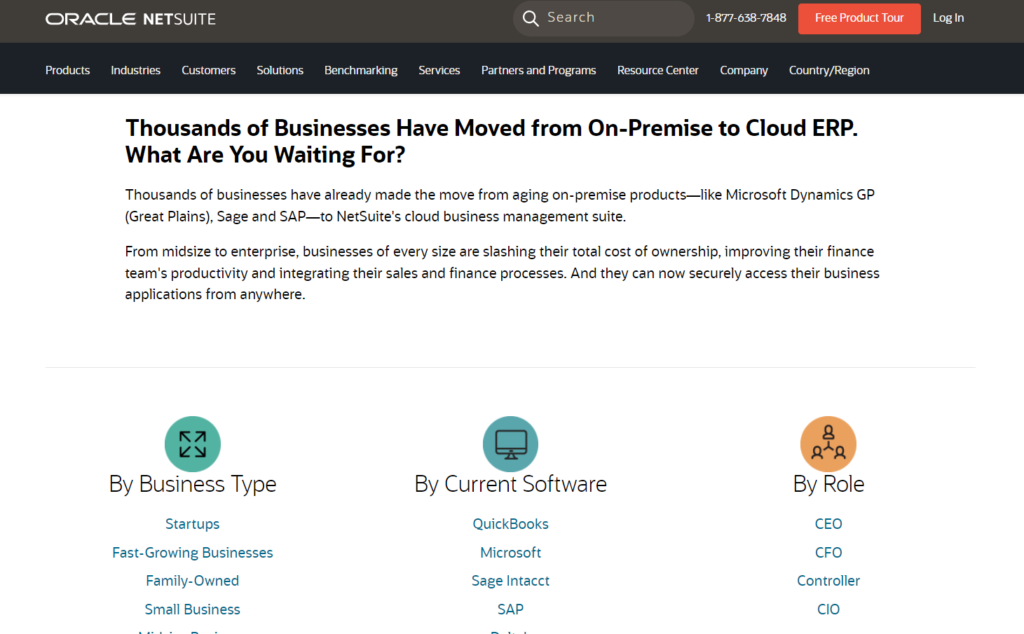
Task: Open the Customers menu
Action: point(208,70)
